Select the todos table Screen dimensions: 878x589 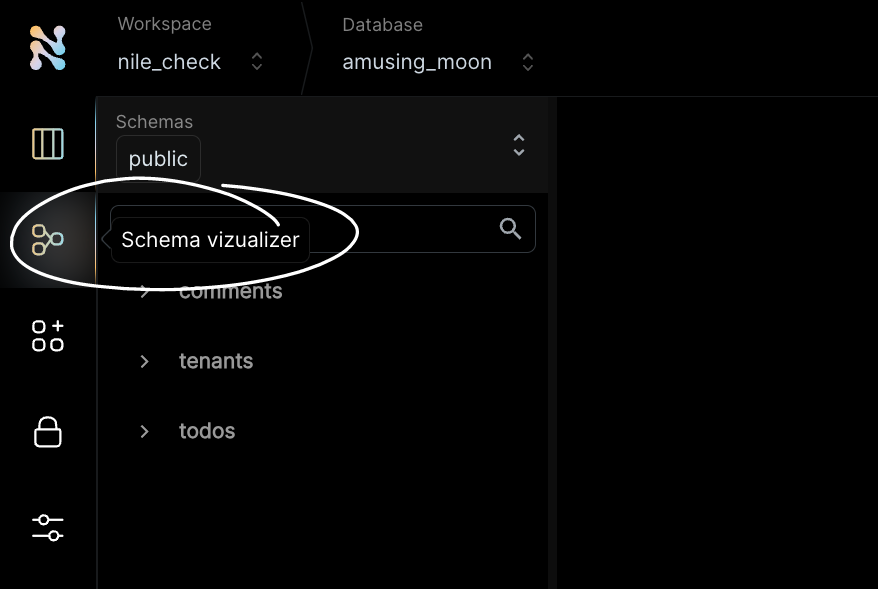(207, 431)
